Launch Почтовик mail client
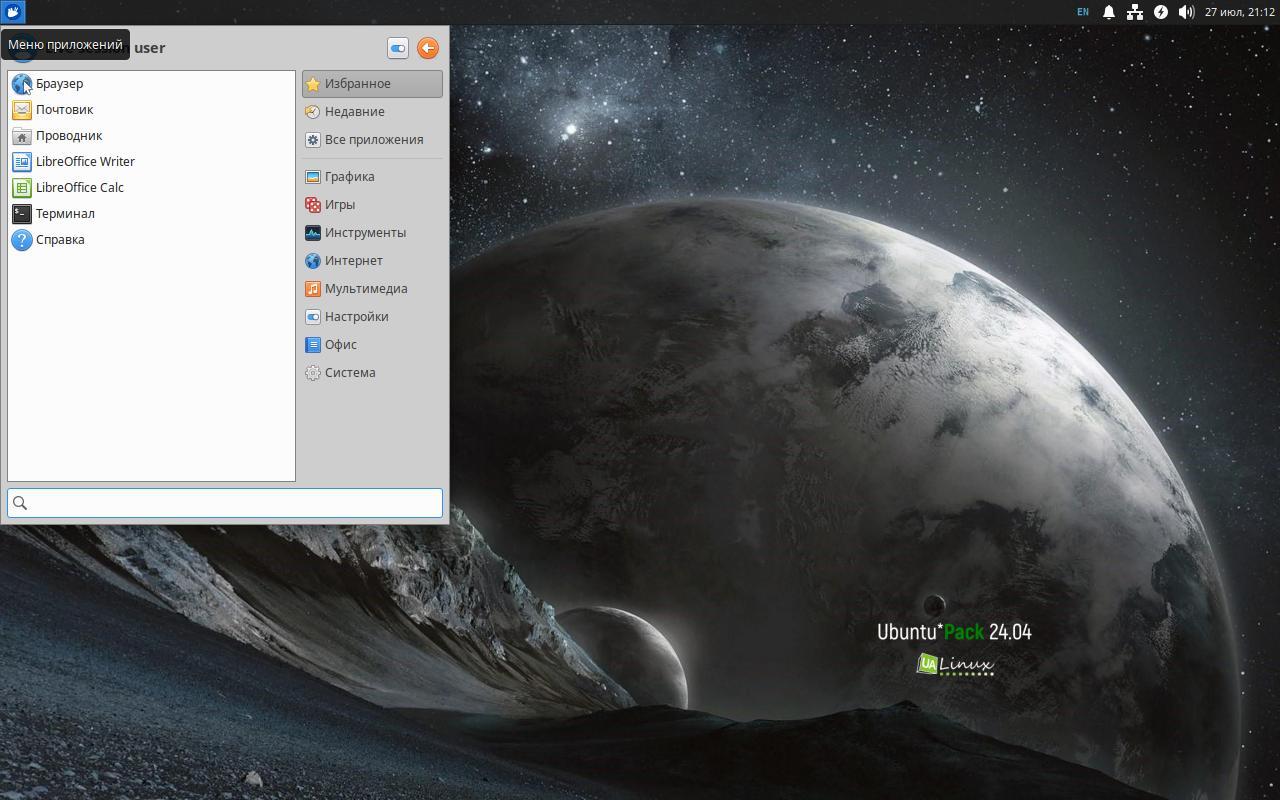Image resolution: width=1280 pixels, height=800 pixels. click(151, 110)
